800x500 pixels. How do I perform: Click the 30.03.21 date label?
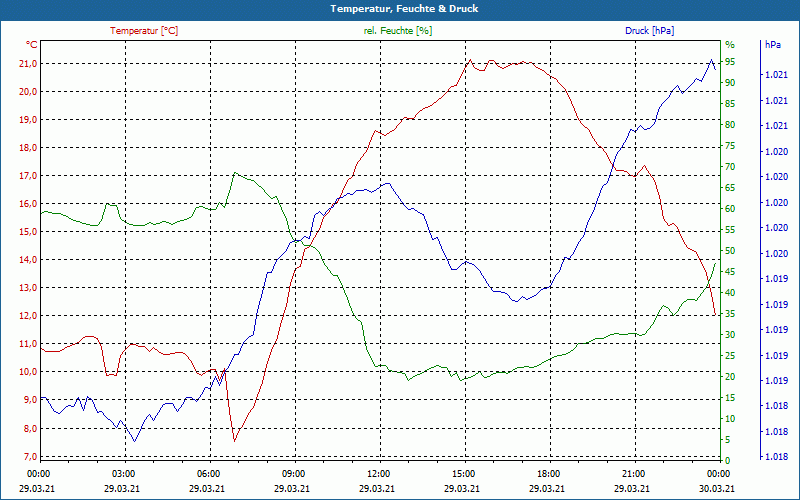[717, 488]
